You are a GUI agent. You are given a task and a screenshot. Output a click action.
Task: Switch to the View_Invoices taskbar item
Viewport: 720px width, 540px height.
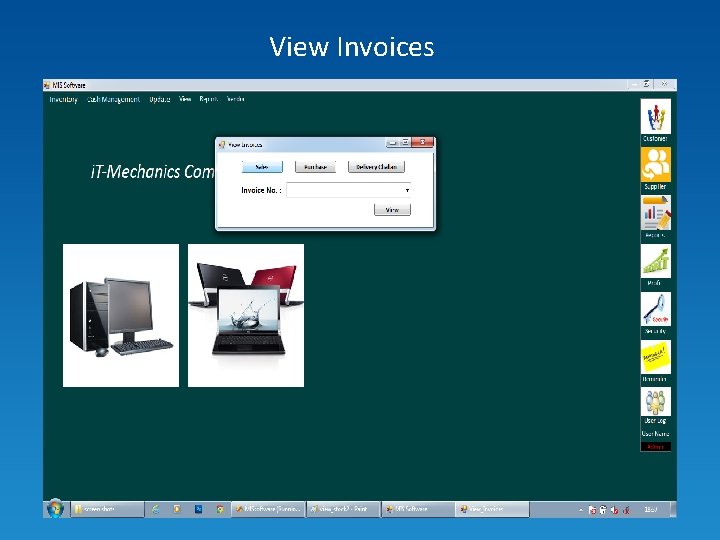pos(493,509)
